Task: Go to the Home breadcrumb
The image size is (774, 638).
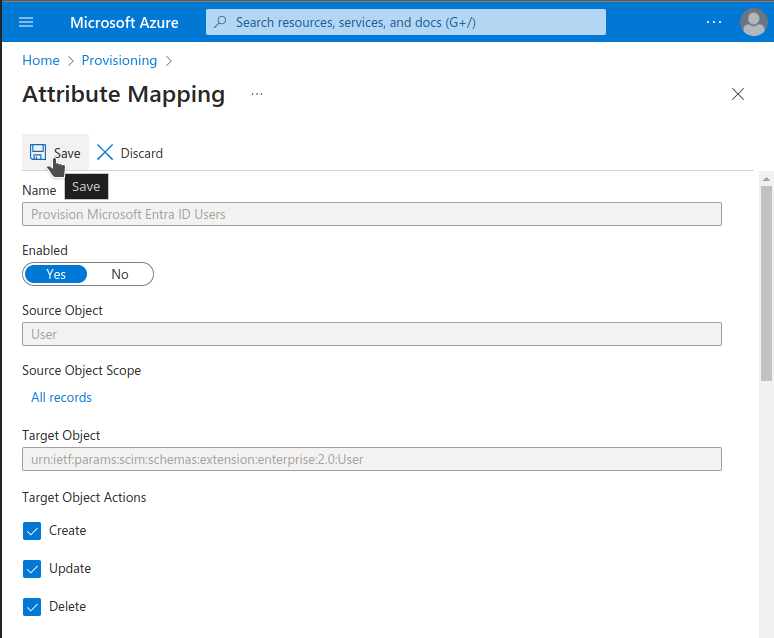Action: (x=41, y=60)
